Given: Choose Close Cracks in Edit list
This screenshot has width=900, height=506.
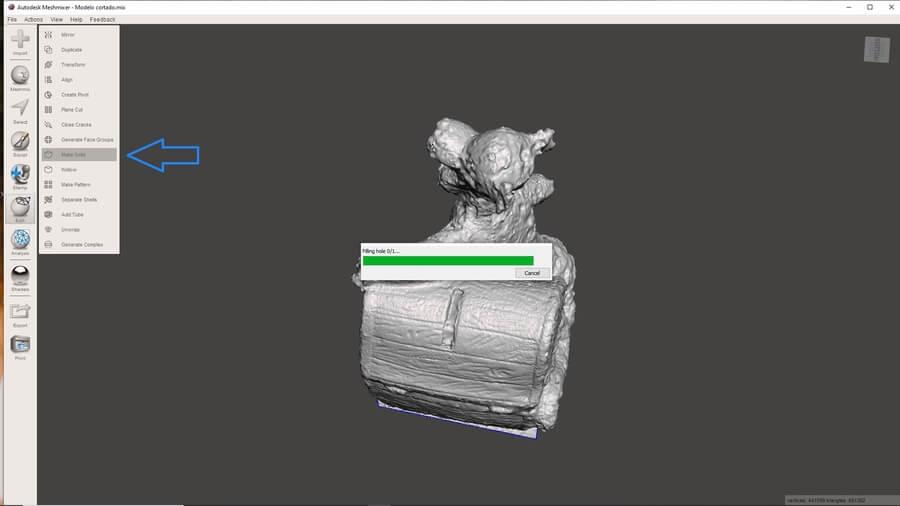Looking at the screenshot, I should pos(79,124).
